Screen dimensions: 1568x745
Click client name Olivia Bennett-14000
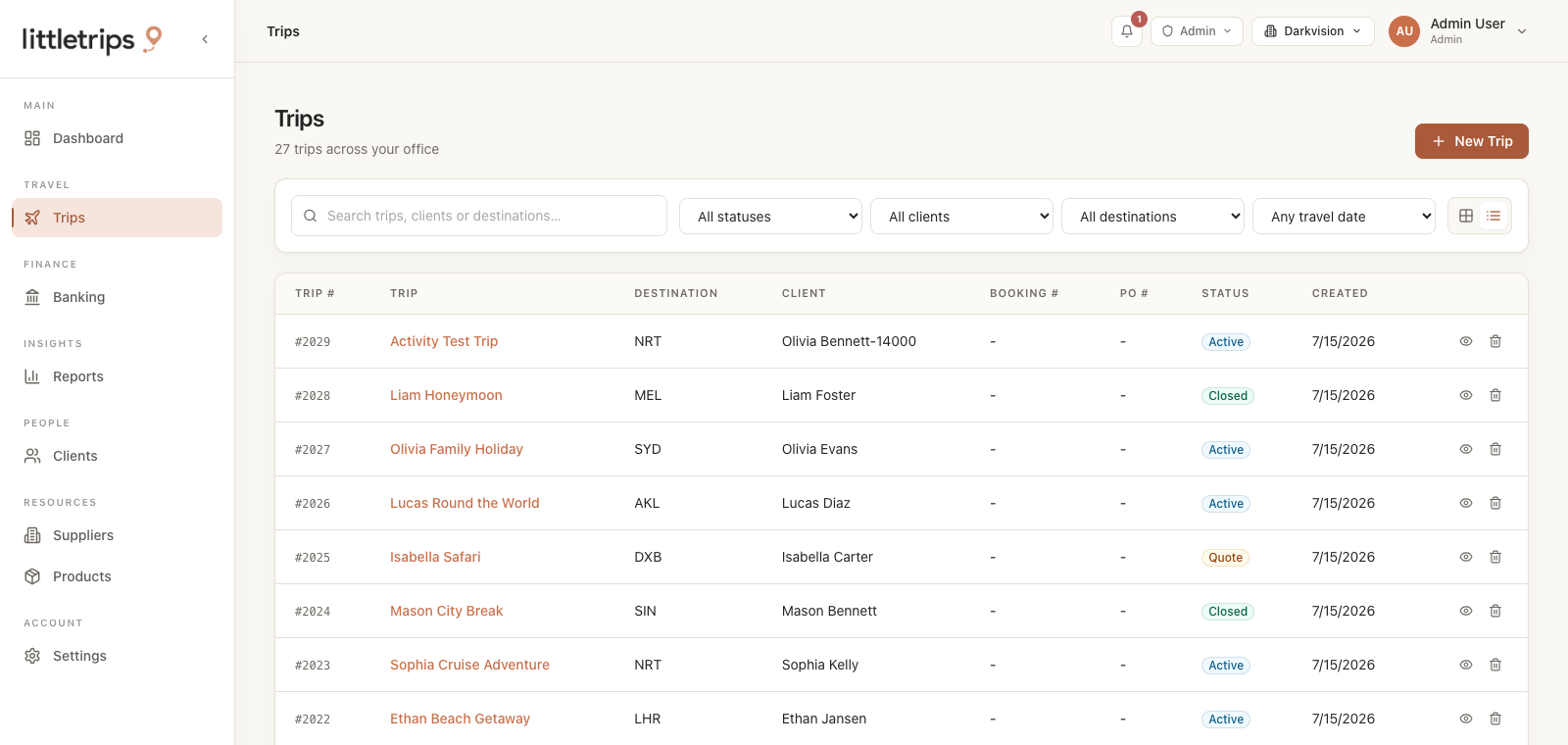pyautogui.click(x=849, y=341)
